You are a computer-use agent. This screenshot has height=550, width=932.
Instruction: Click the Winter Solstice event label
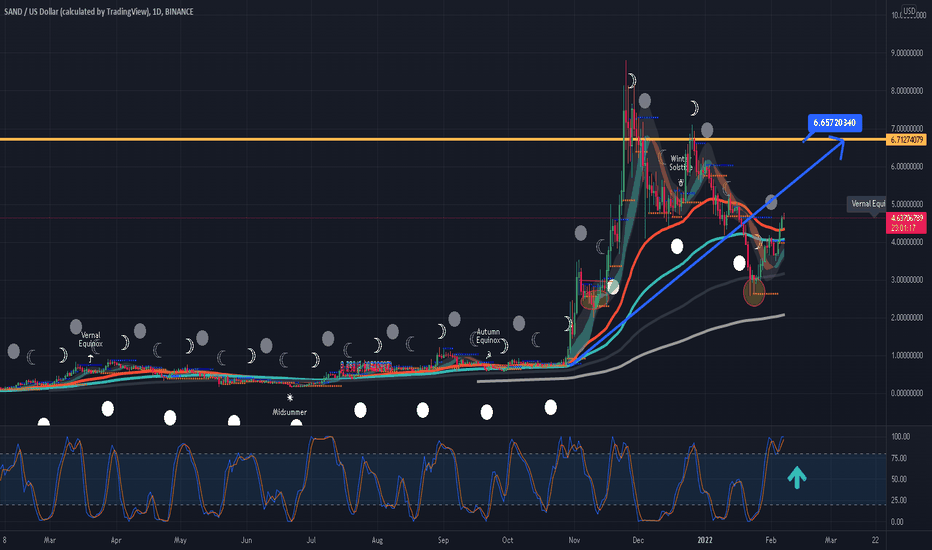(681, 163)
